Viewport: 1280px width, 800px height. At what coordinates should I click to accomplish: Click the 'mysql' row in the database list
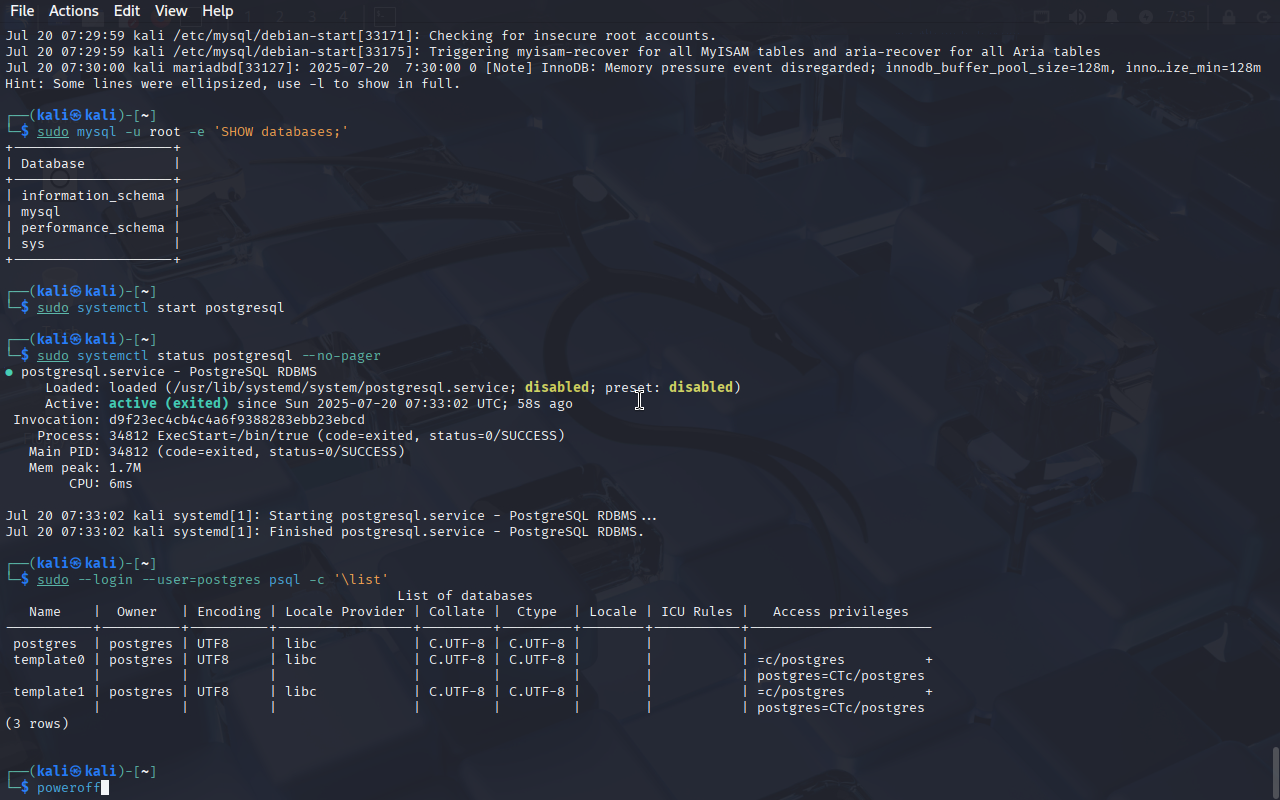pyautogui.click(x=41, y=212)
